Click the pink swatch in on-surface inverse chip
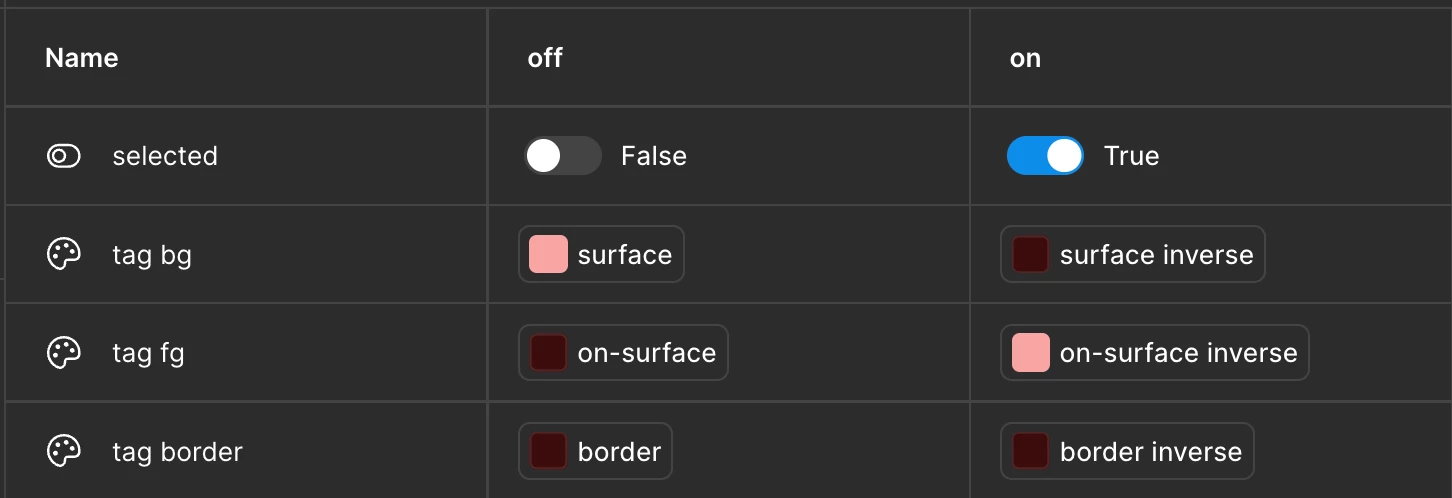The width and height of the screenshot is (1452, 498). click(x=1030, y=353)
